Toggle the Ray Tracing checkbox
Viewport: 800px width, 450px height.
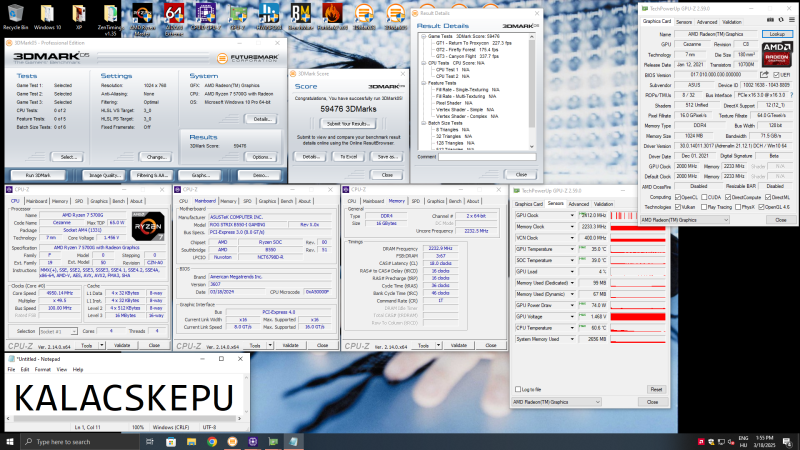(704, 207)
